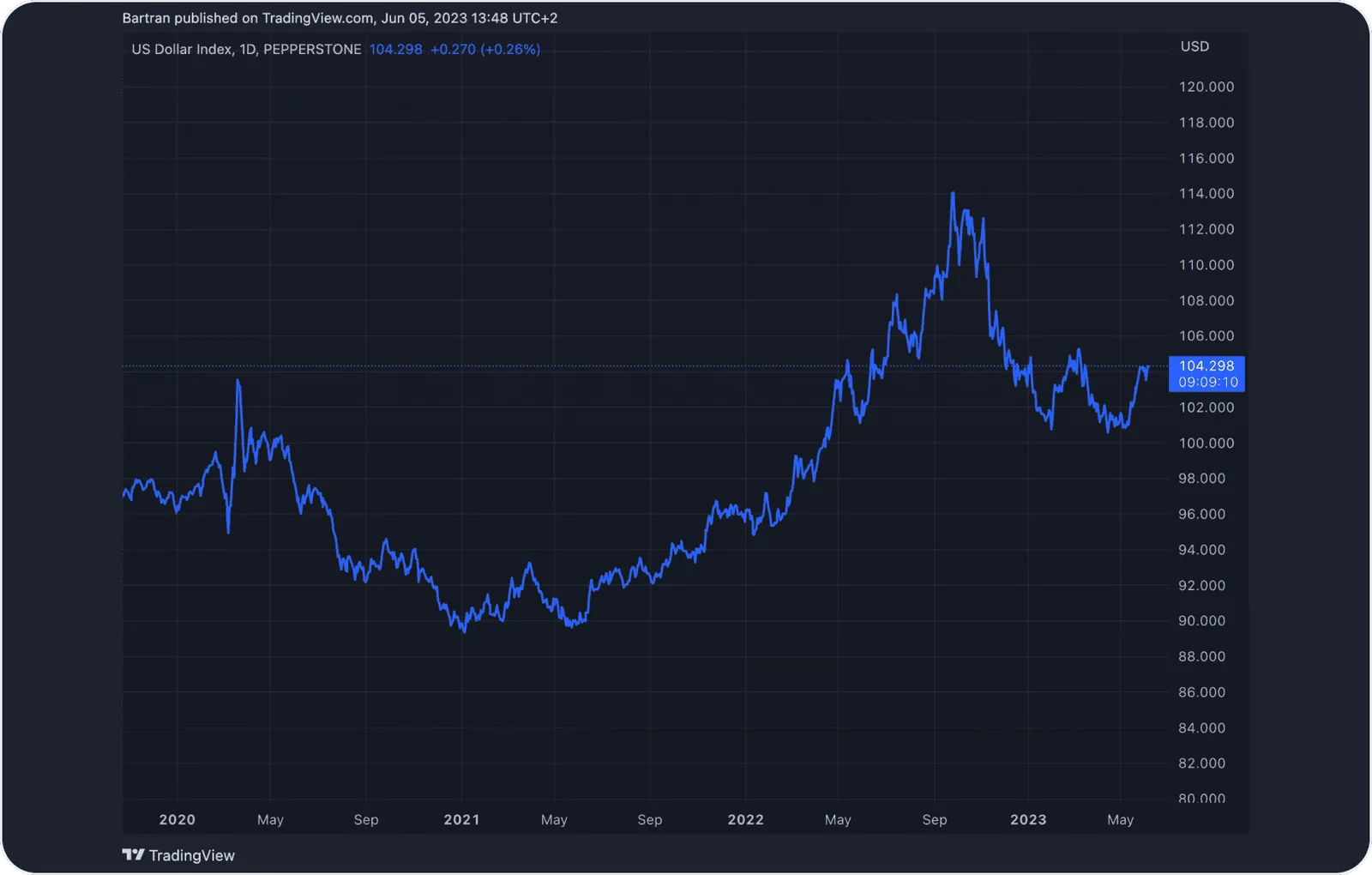The image size is (1372, 875).
Task: Click the 2020 time axis label
Action: [x=178, y=819]
